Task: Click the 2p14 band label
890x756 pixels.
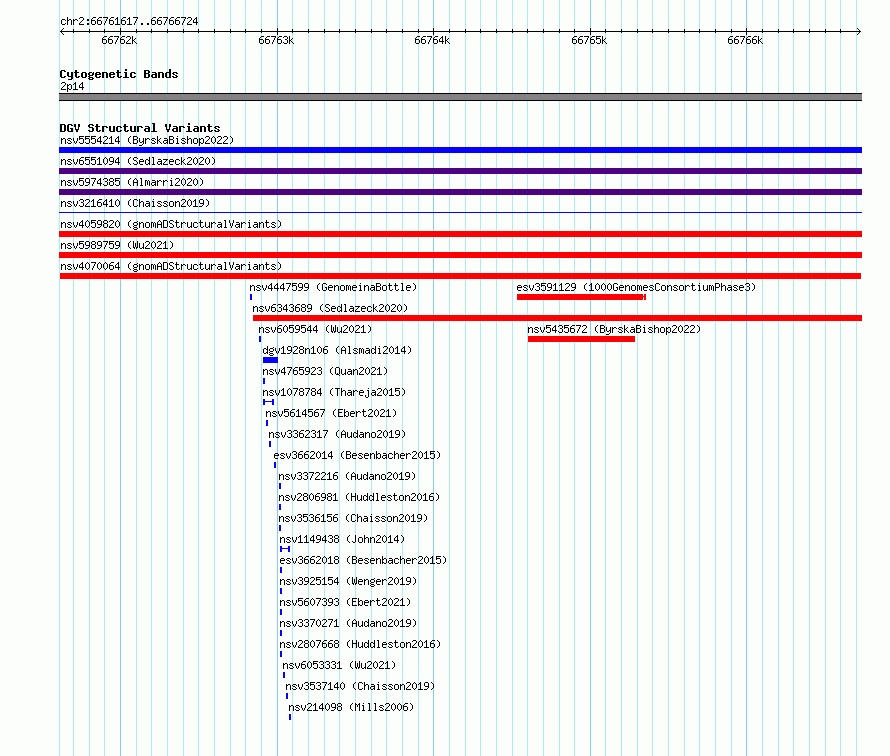Action: (x=72, y=86)
